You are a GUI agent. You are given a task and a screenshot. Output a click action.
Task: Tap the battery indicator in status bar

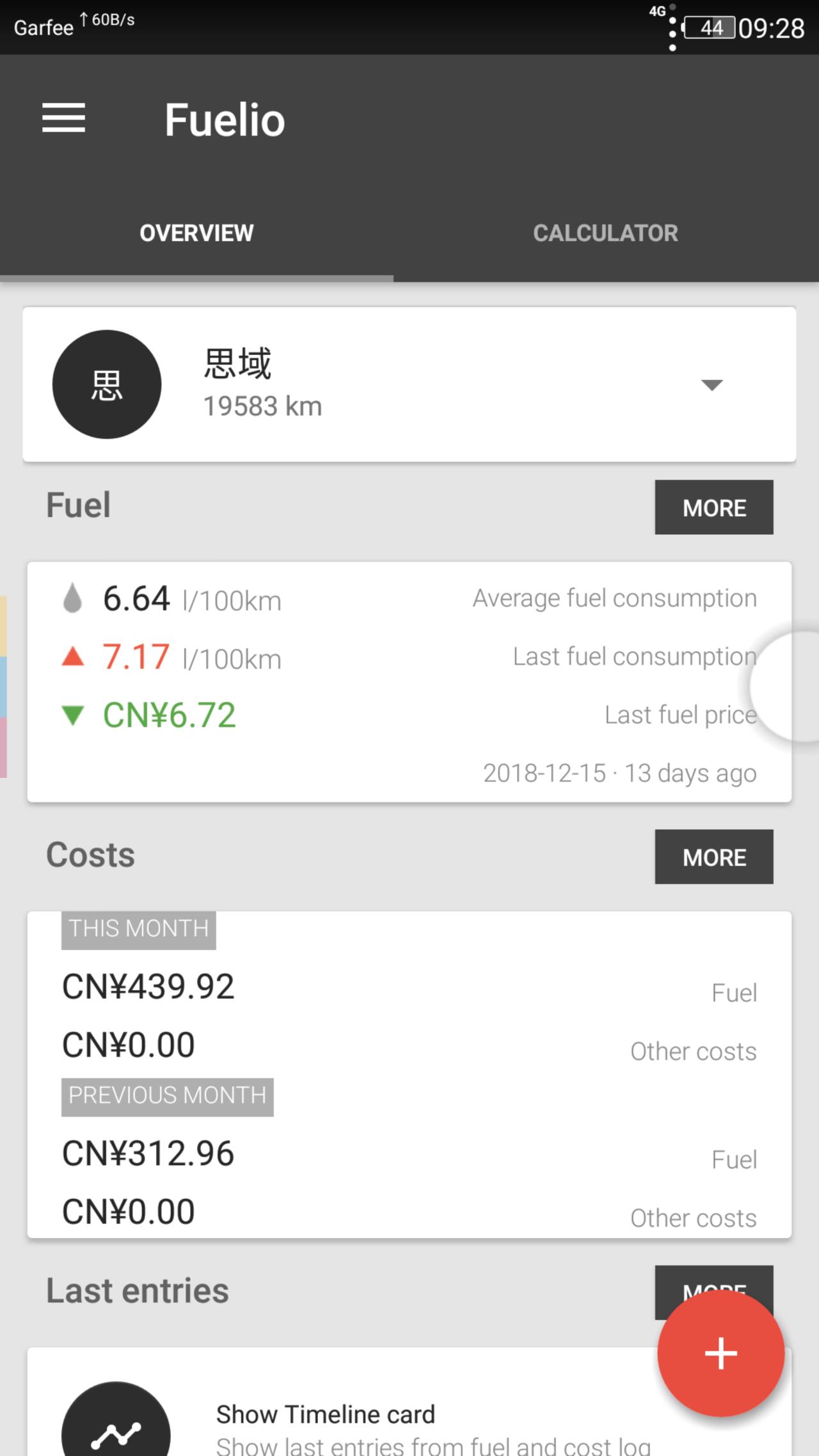click(709, 28)
